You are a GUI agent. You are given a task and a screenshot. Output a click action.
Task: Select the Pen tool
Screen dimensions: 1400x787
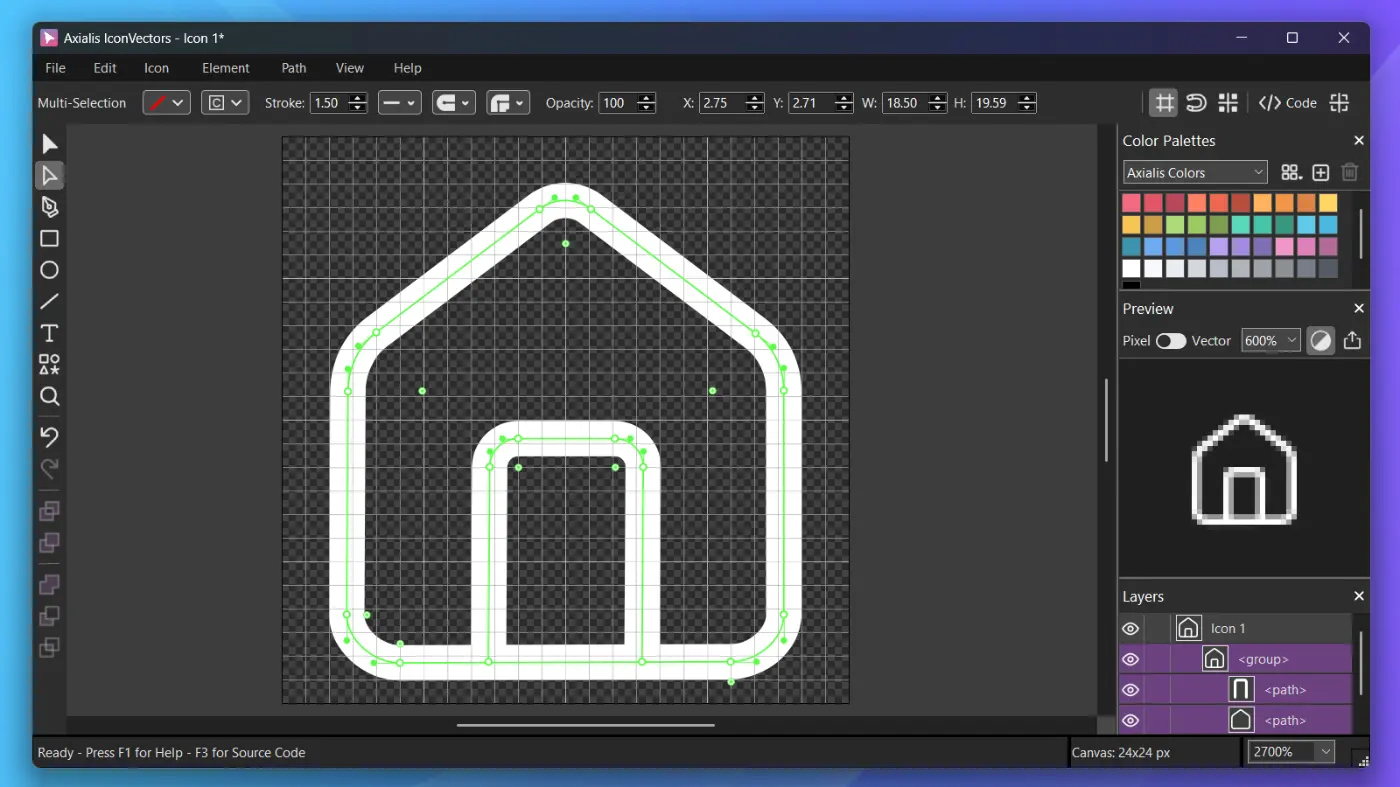49,207
